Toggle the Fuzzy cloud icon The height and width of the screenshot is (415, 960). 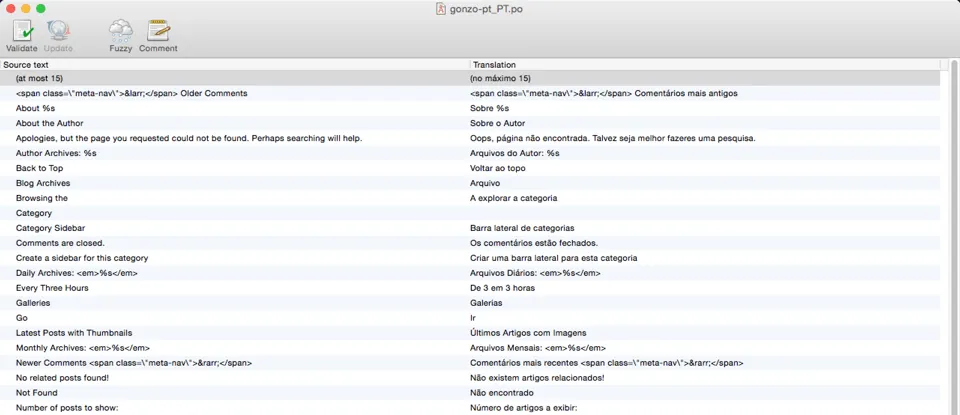click(121, 31)
